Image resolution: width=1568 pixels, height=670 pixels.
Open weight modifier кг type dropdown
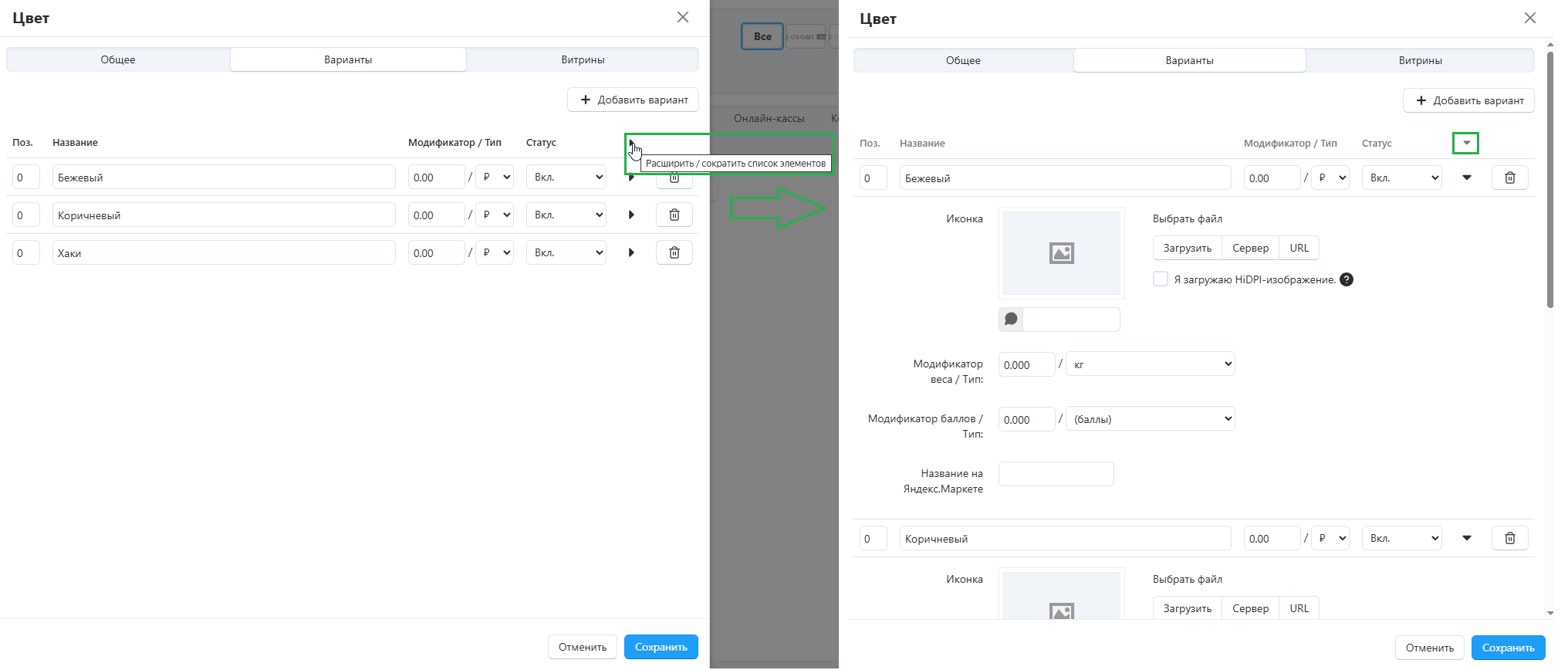1150,364
